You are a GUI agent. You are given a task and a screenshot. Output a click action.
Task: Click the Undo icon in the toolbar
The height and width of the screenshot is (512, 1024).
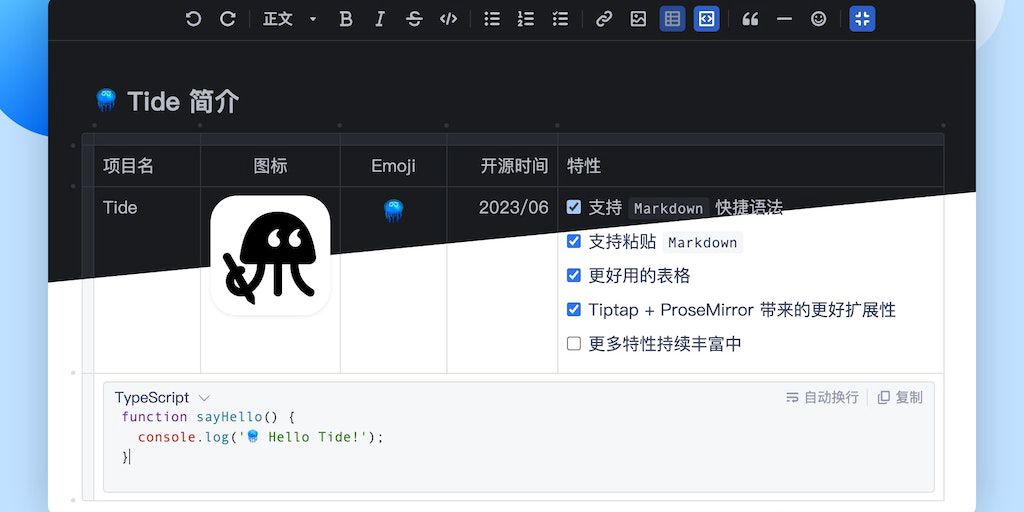click(x=193, y=19)
